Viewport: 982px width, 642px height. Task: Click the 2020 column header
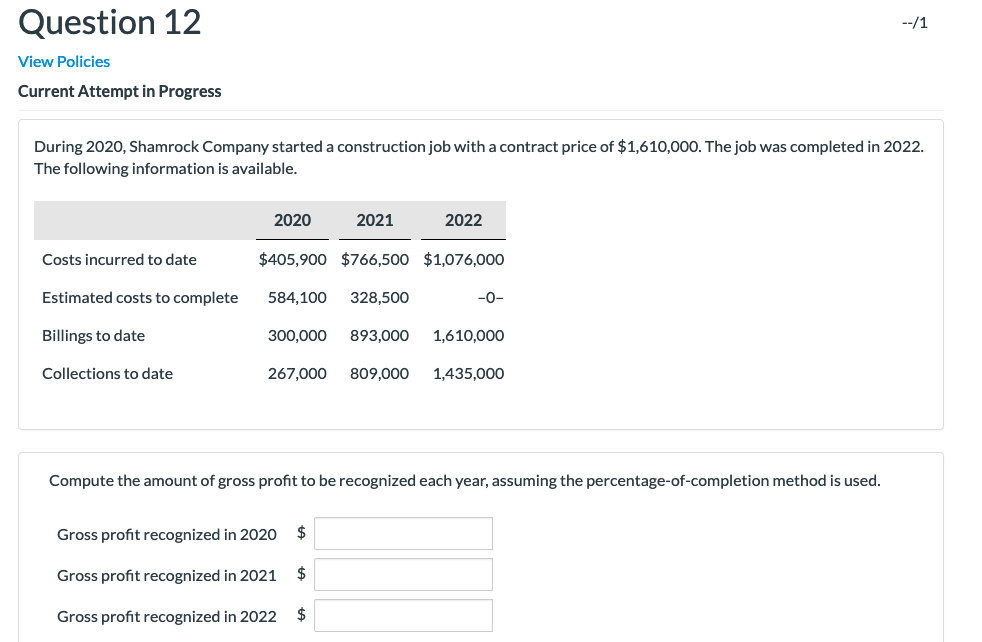[x=292, y=220]
